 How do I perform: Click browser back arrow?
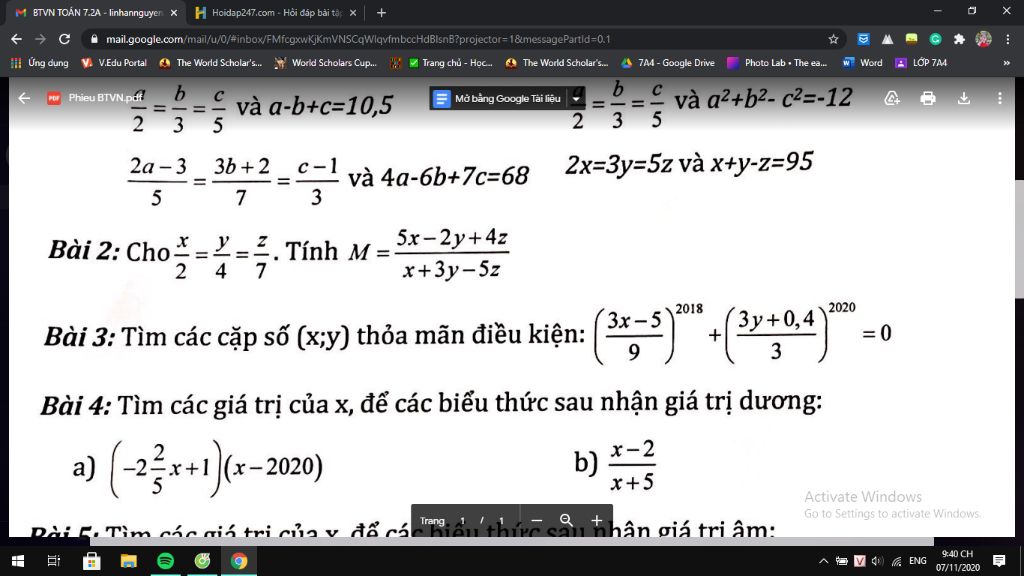pos(16,39)
